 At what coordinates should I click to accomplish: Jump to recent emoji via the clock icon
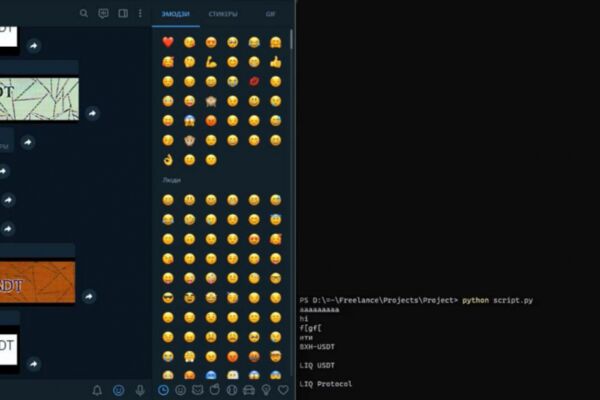(163, 390)
